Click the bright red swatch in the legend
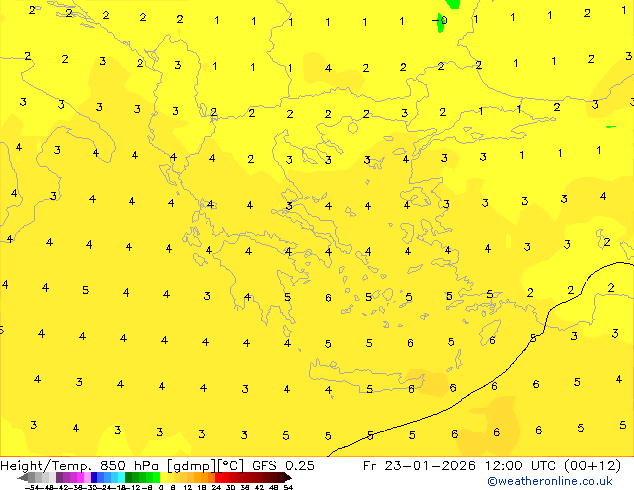 218,477
